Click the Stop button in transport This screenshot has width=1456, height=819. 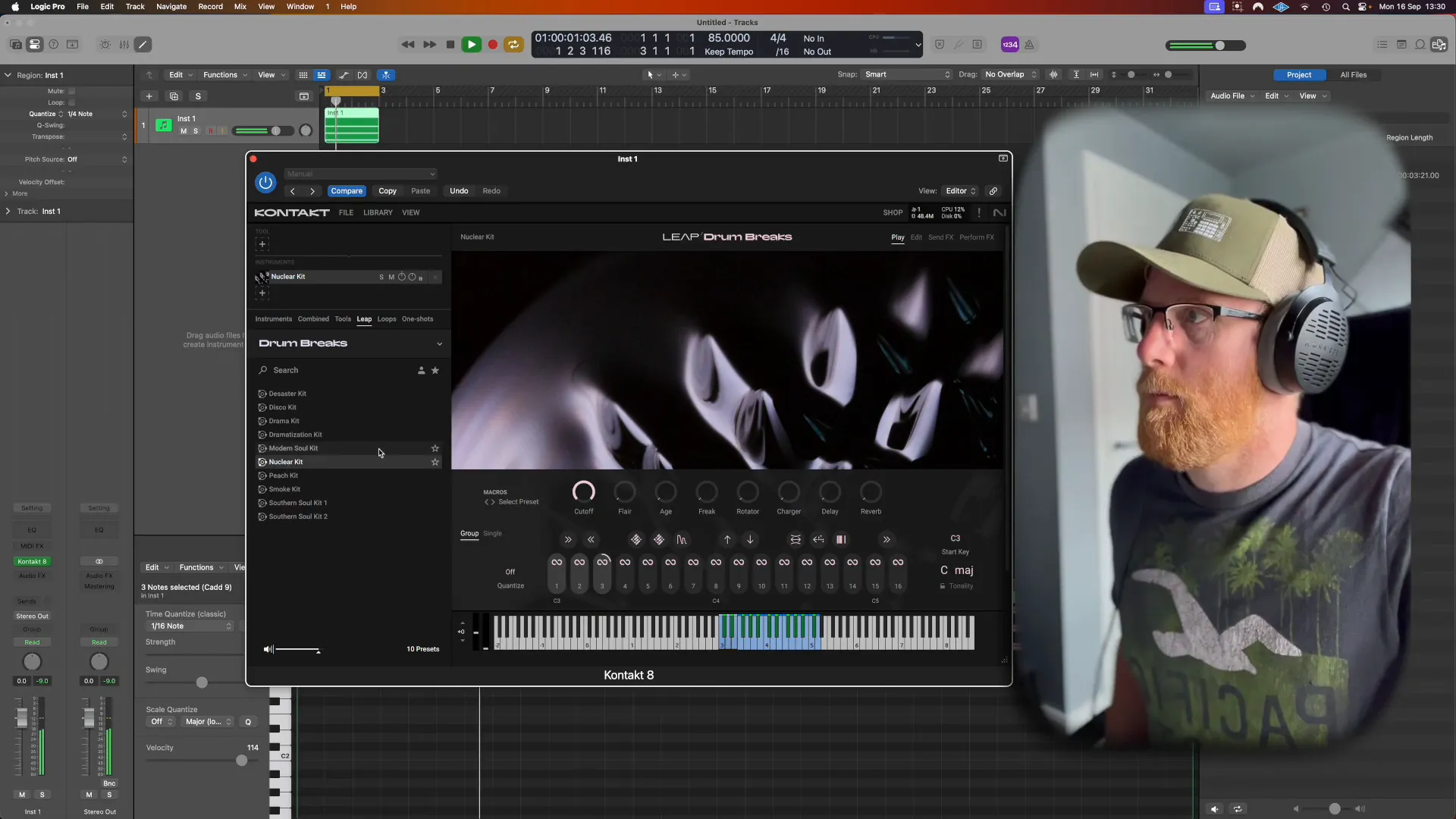pyautogui.click(x=450, y=45)
